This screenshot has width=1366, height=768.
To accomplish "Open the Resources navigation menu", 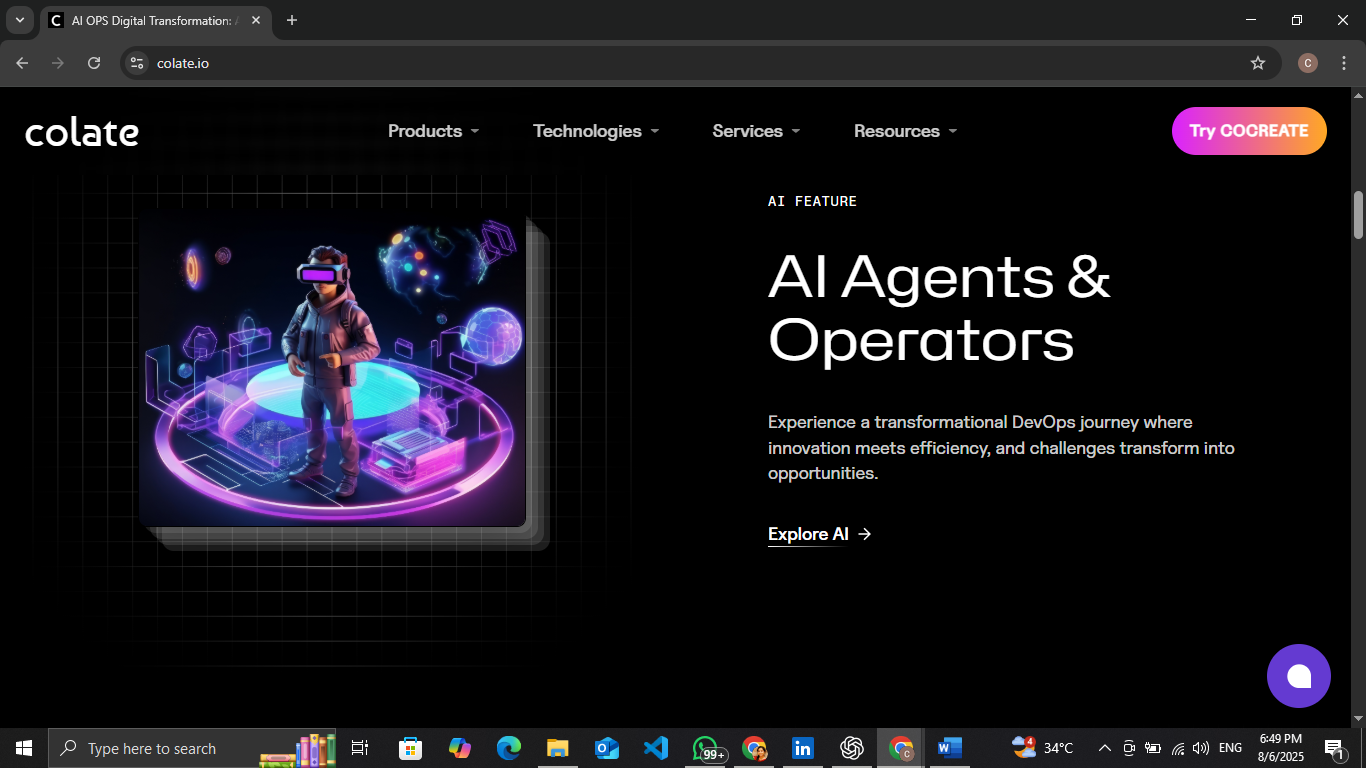I will coord(905,131).
